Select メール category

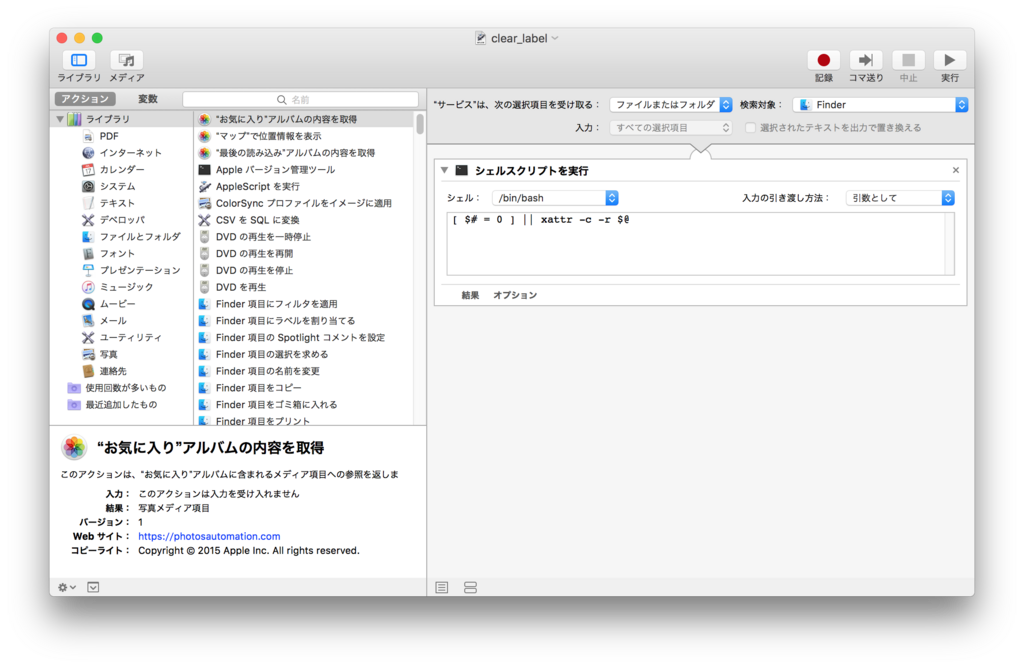click(x=112, y=321)
